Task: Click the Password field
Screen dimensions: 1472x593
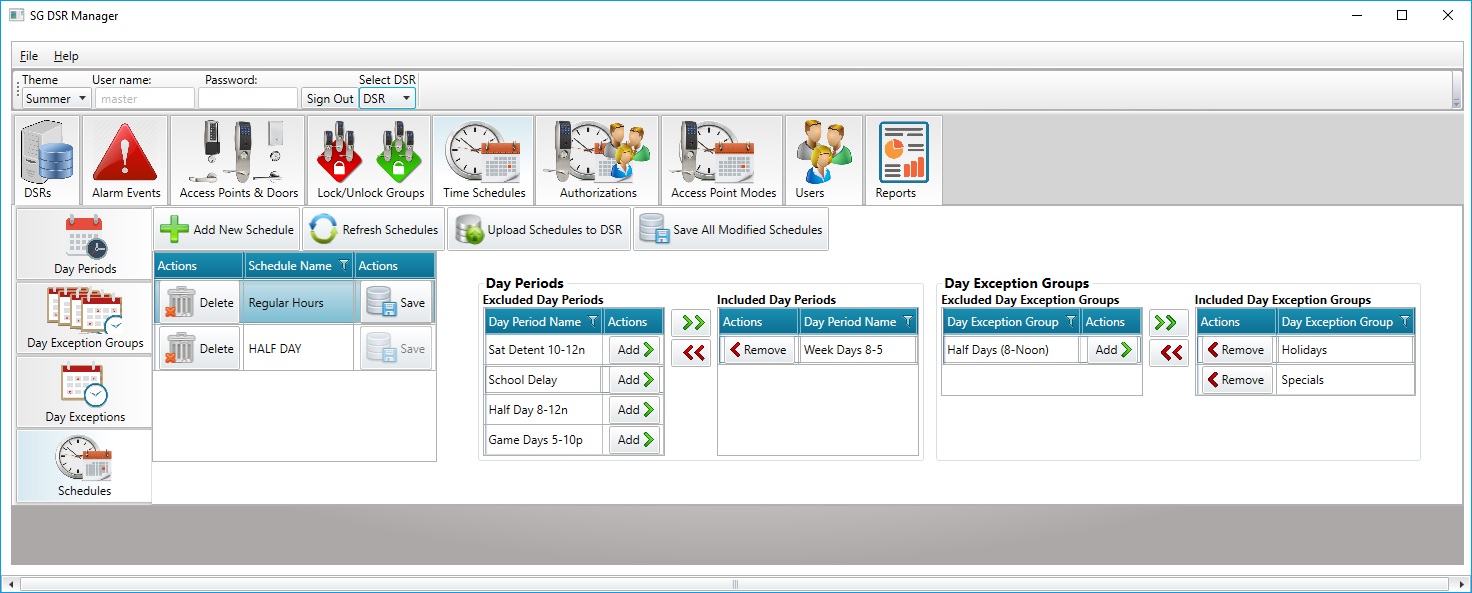Action: tap(248, 98)
